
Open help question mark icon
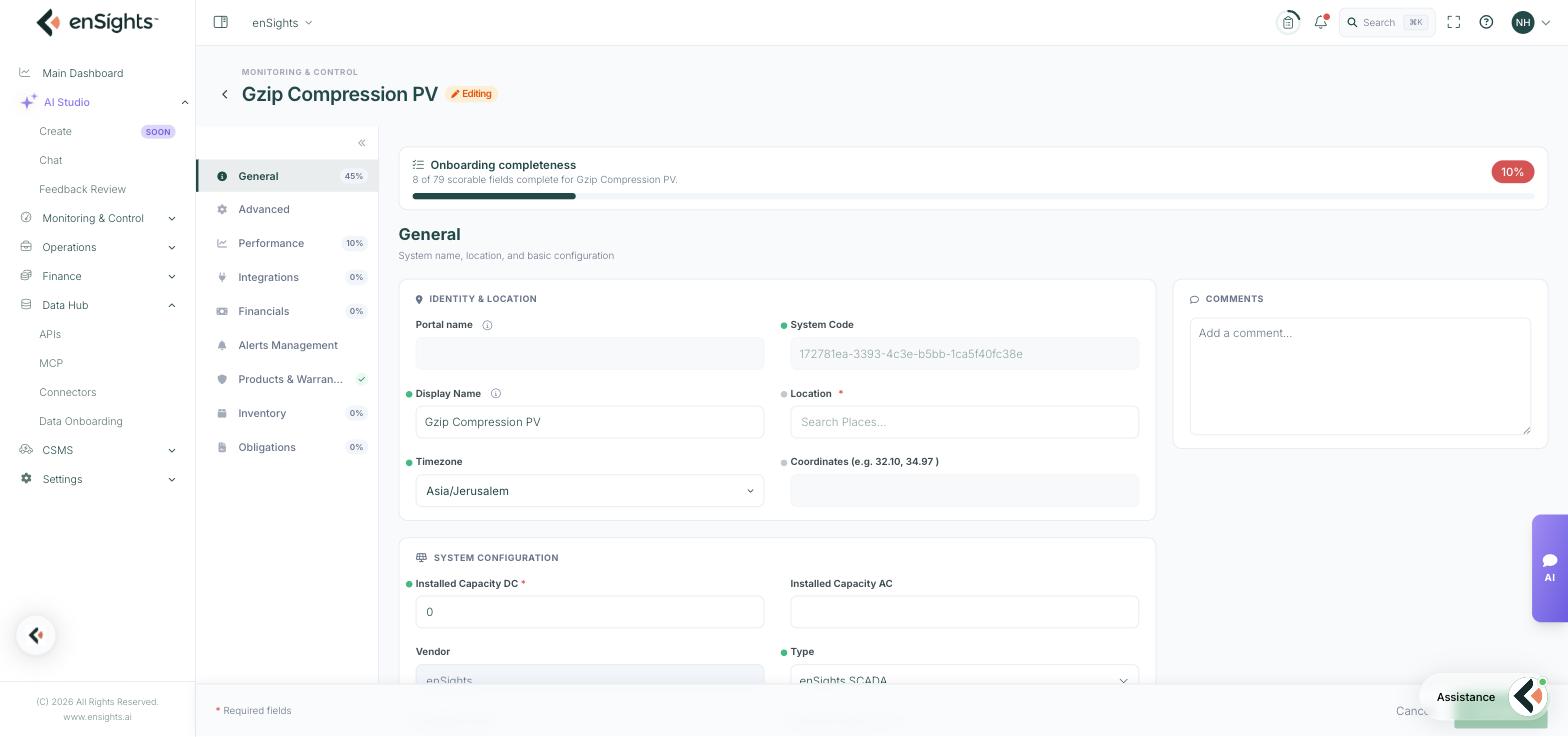pos(1486,22)
